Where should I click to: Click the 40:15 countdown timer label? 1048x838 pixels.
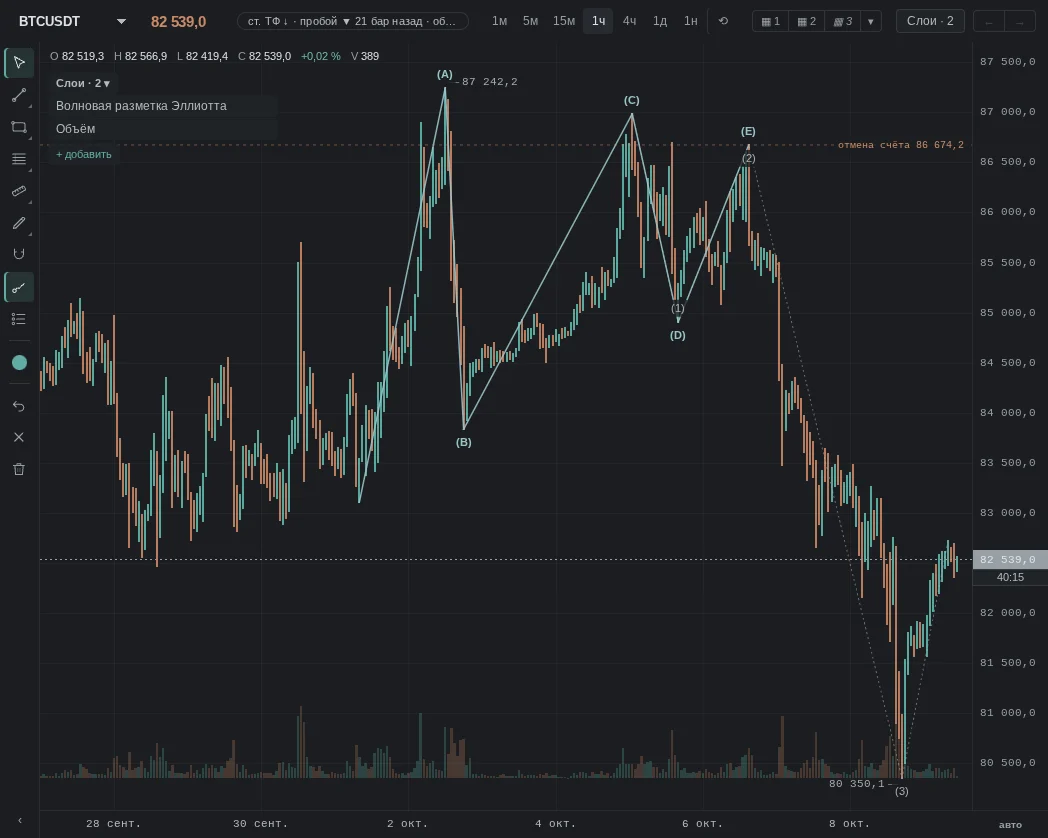tap(1010, 577)
